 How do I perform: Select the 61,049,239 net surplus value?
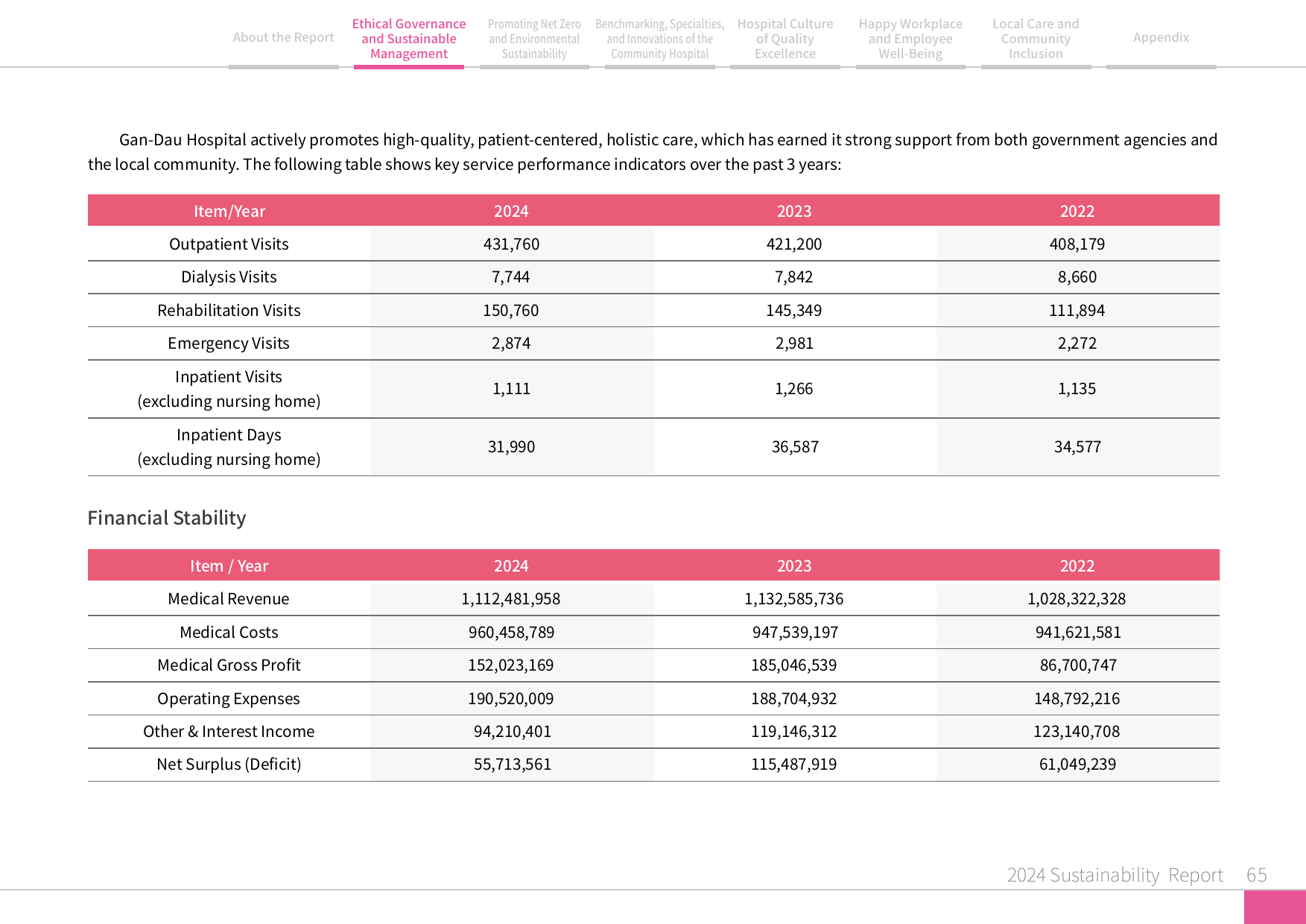[1077, 765]
